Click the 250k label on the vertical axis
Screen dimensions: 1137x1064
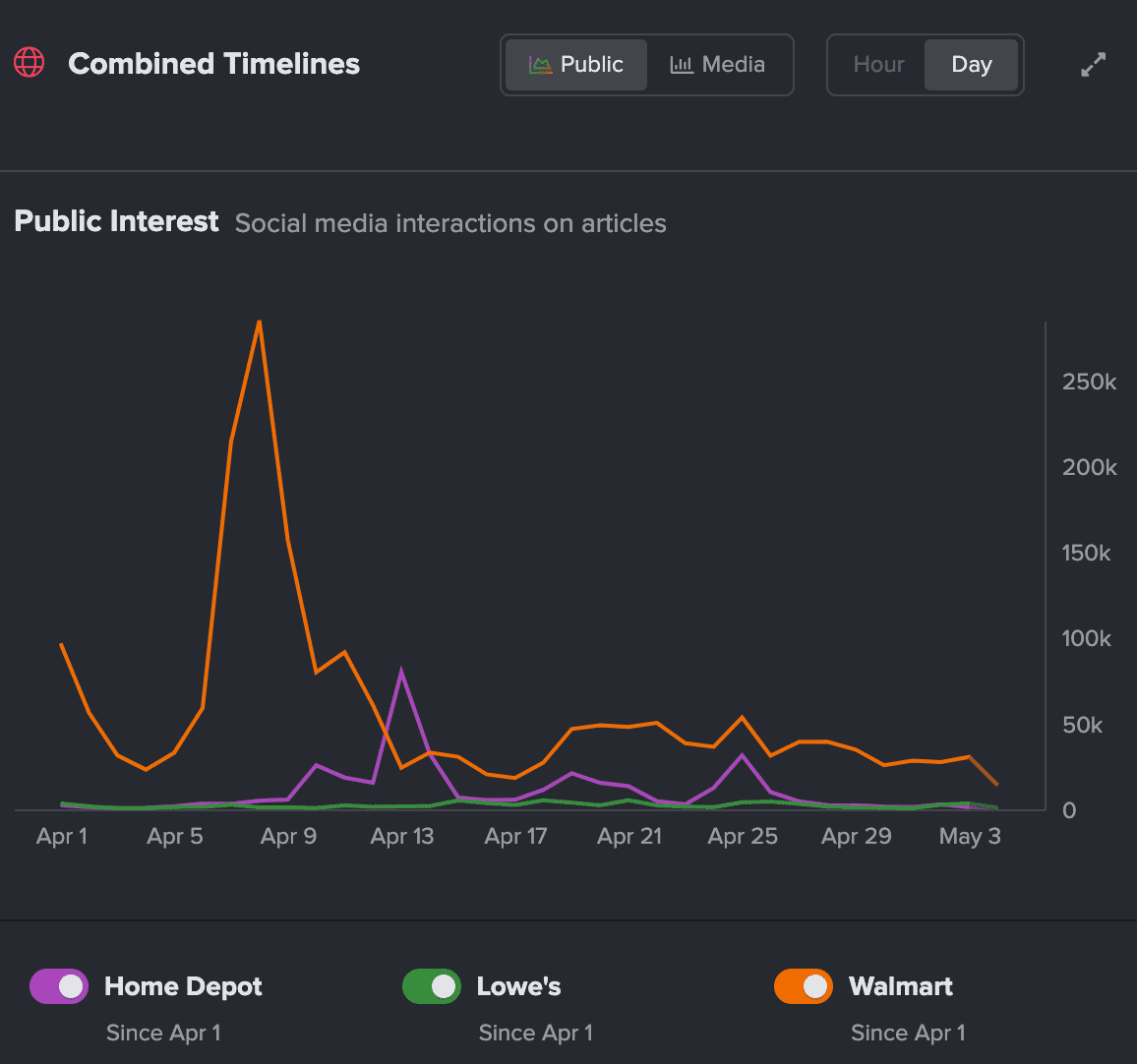pos(1089,382)
